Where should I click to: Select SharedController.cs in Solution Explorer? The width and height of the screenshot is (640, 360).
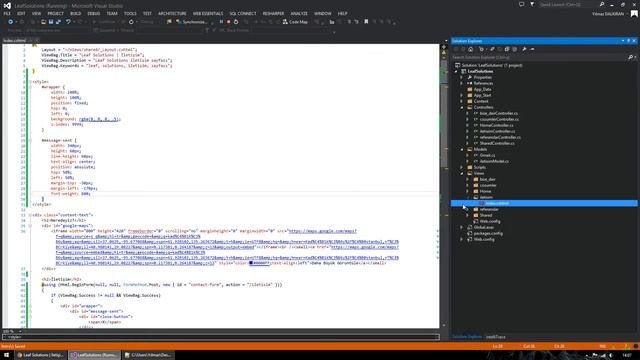click(x=497, y=143)
